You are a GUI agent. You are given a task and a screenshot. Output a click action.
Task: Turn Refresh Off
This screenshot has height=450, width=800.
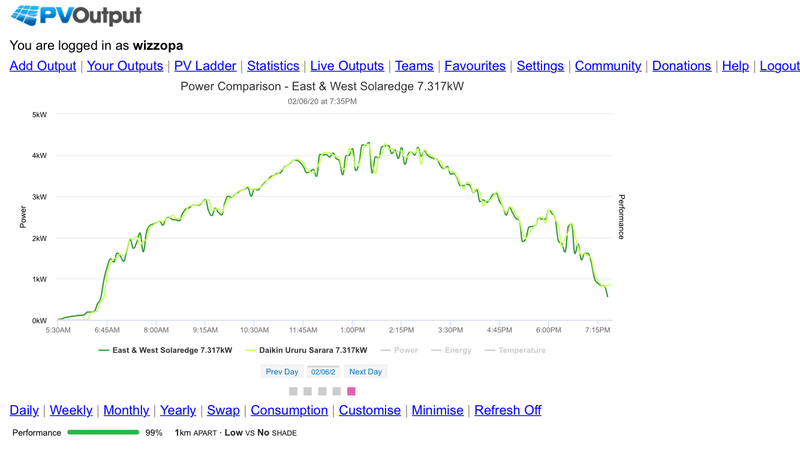(x=507, y=410)
